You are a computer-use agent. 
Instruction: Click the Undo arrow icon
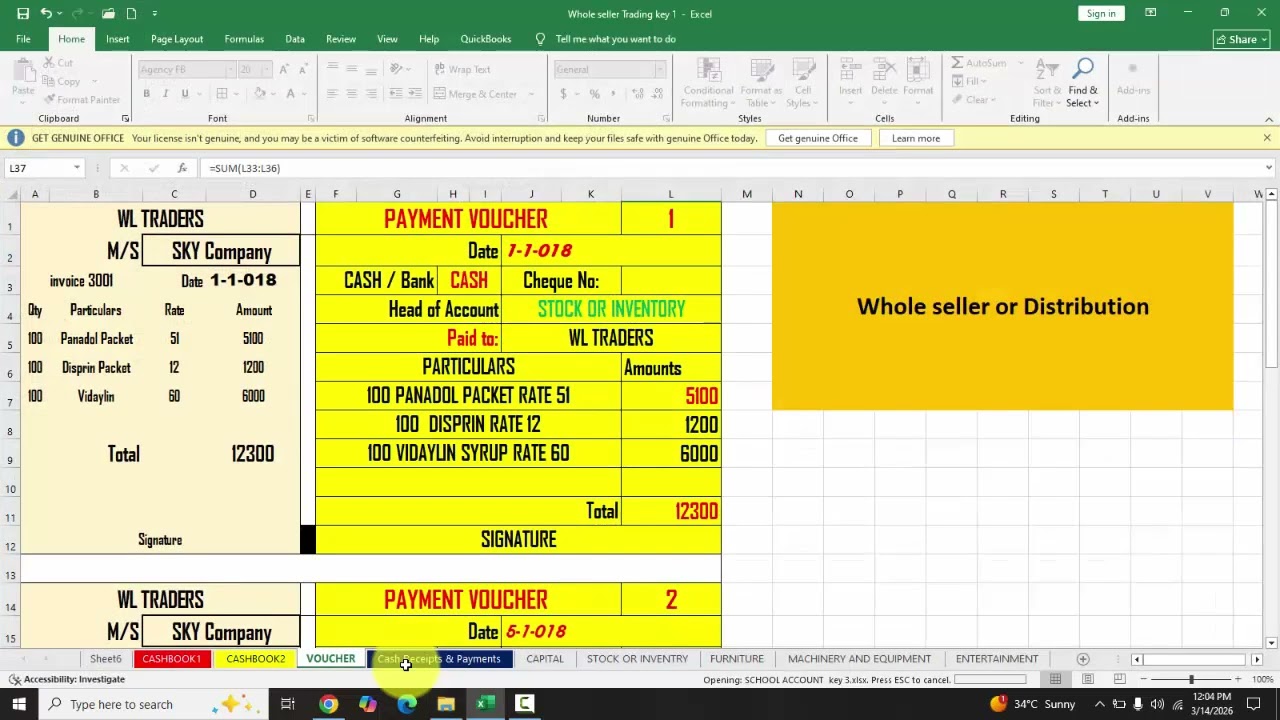[x=46, y=13]
